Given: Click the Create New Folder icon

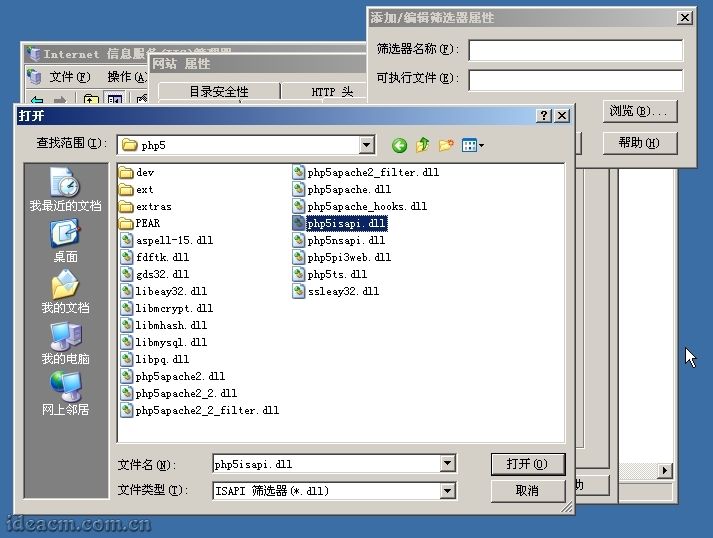Looking at the screenshot, I should click(x=446, y=145).
